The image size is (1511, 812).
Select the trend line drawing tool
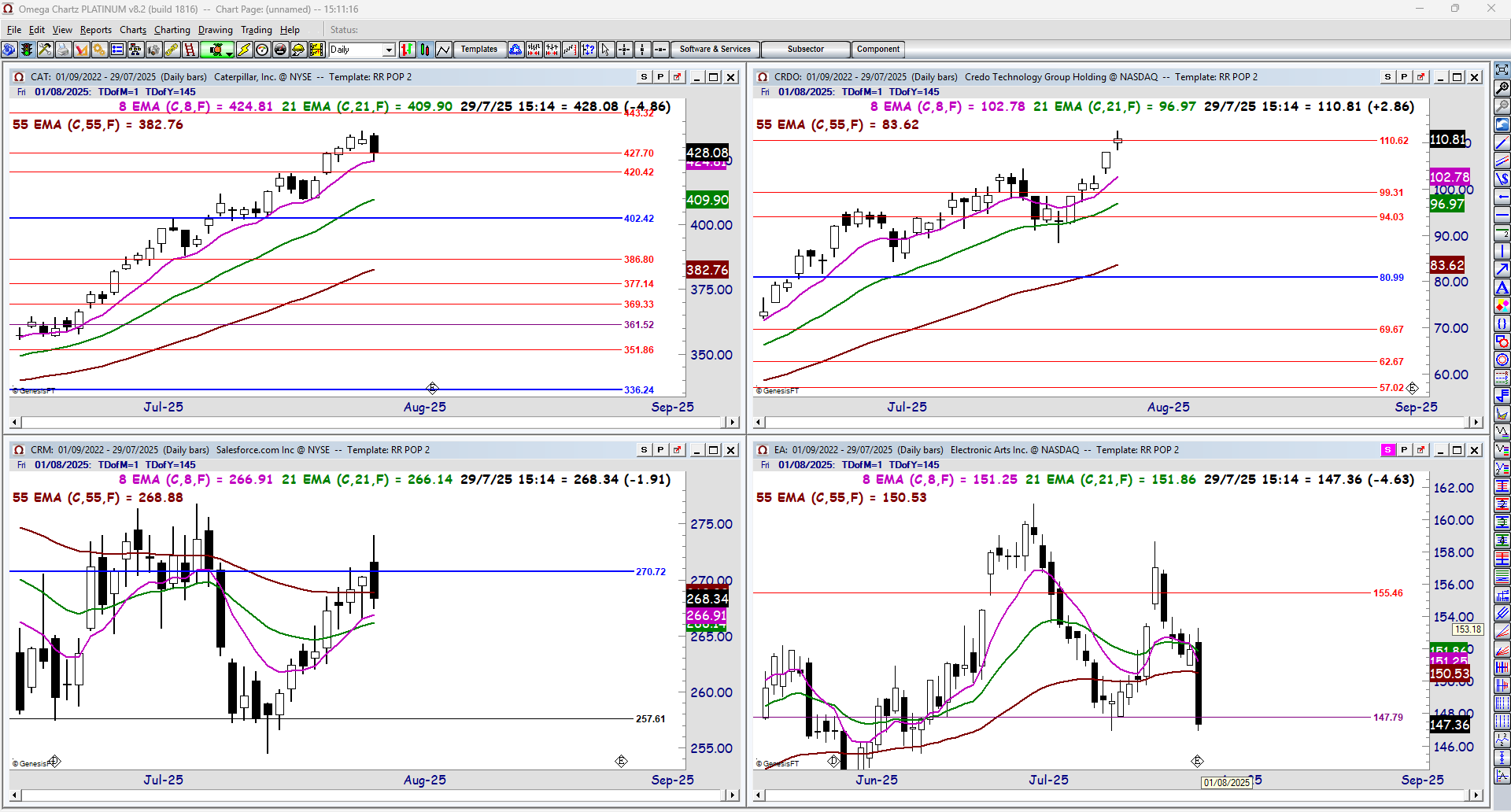pyautogui.click(x=1502, y=142)
